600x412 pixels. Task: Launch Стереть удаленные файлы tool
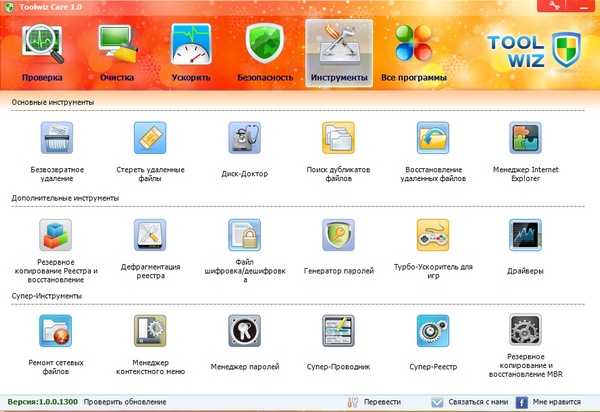click(x=150, y=139)
